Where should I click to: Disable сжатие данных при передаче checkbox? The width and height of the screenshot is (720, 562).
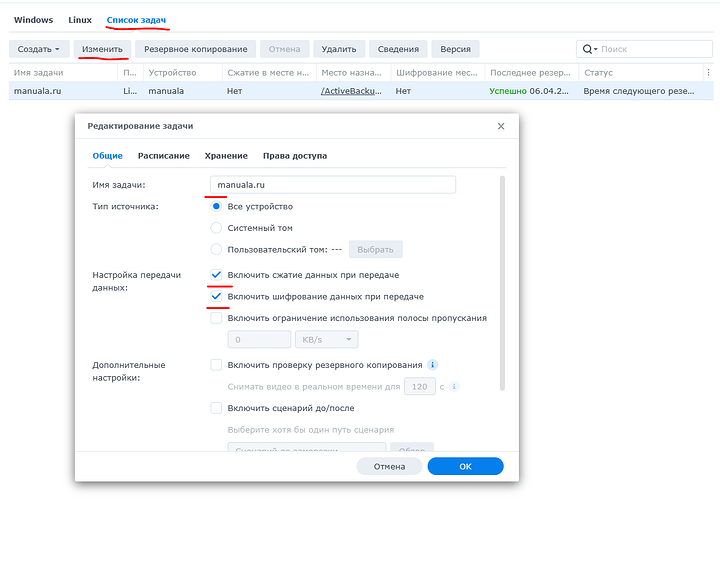point(216,274)
